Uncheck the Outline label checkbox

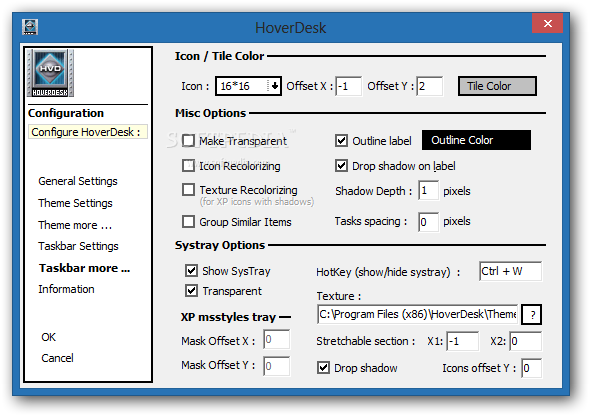[341, 141]
